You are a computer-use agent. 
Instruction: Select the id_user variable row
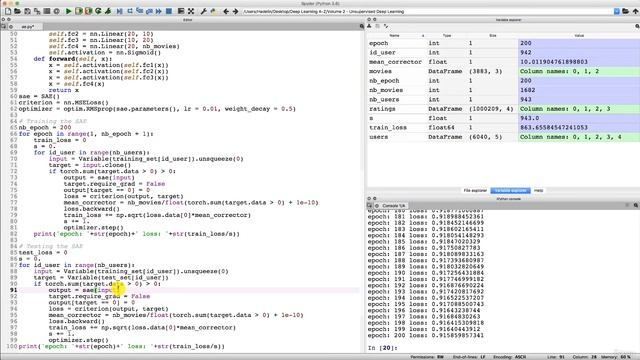[x=503, y=53]
